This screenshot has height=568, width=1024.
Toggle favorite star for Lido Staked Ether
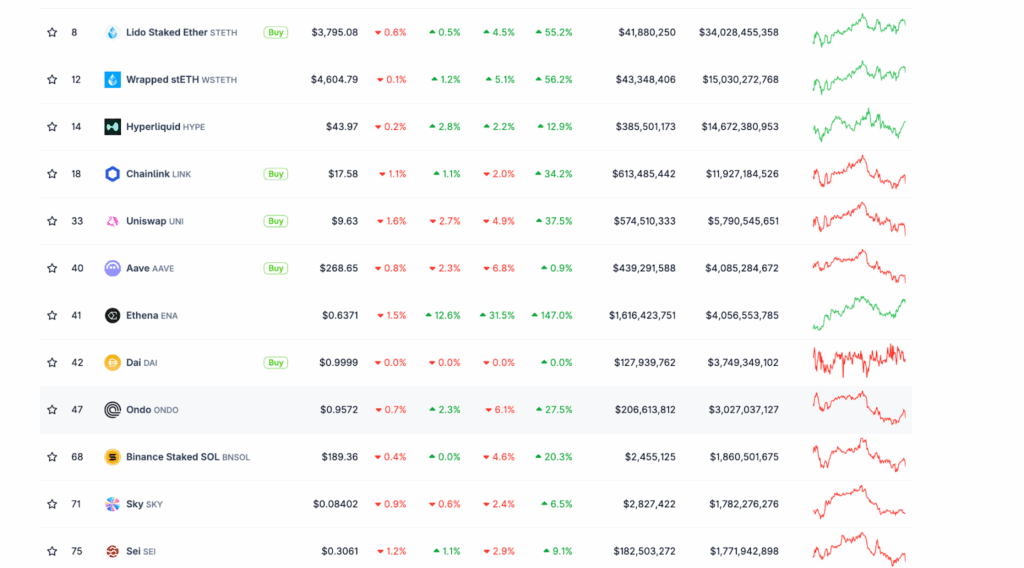coord(52,32)
